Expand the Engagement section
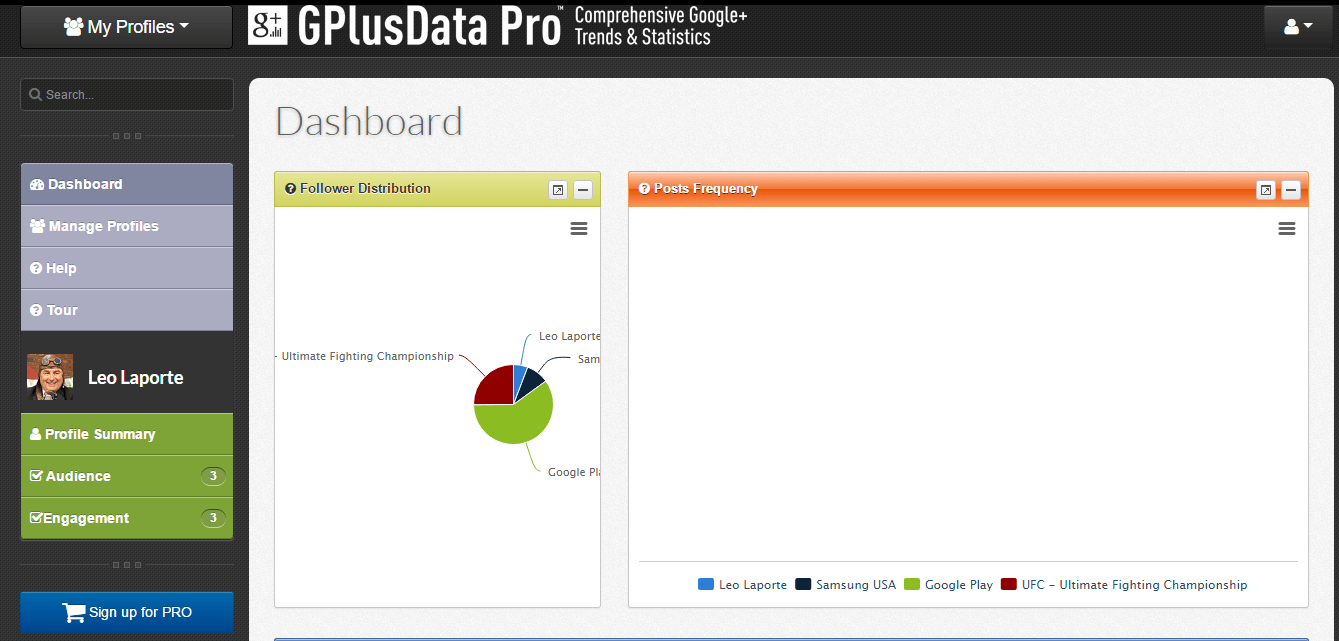Viewport: 1339px width, 641px height. pyautogui.click(x=127, y=518)
